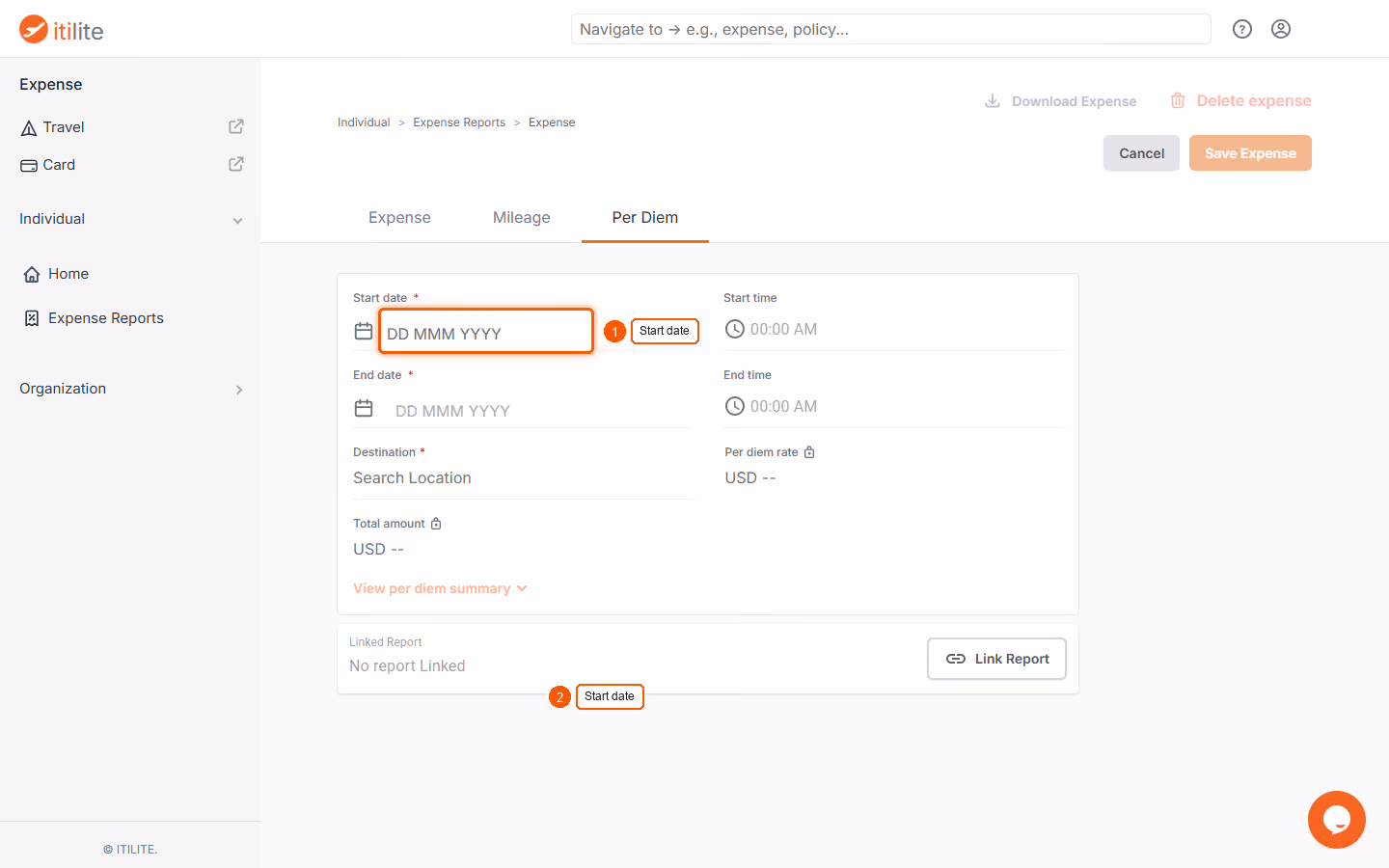The width and height of the screenshot is (1389, 868).
Task: Click the Cancel button
Action: click(x=1141, y=153)
